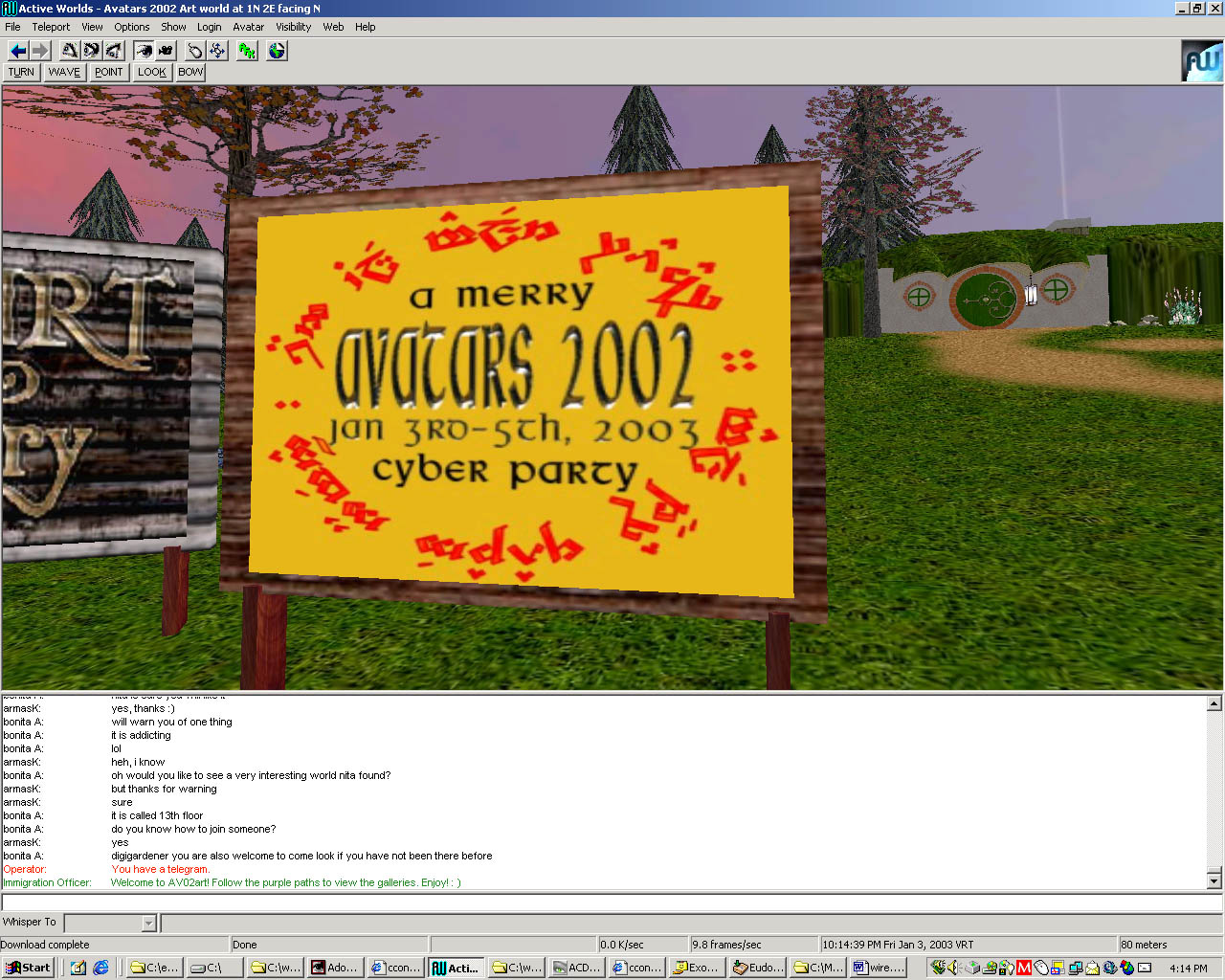Expand the Whisper To dropdown
Viewport: 1225px width, 980px height.
(x=148, y=924)
